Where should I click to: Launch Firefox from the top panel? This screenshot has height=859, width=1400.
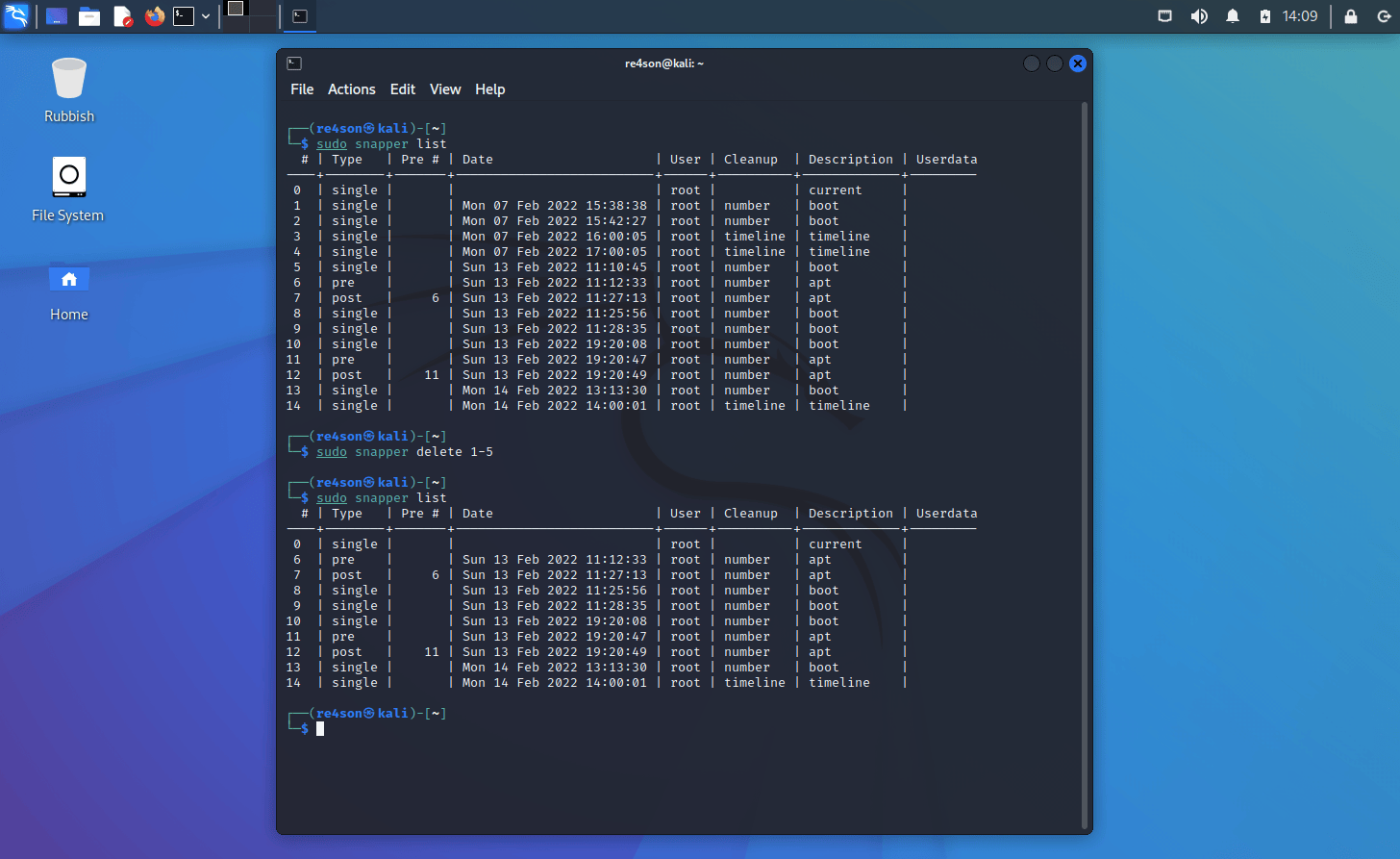pyautogui.click(x=154, y=16)
